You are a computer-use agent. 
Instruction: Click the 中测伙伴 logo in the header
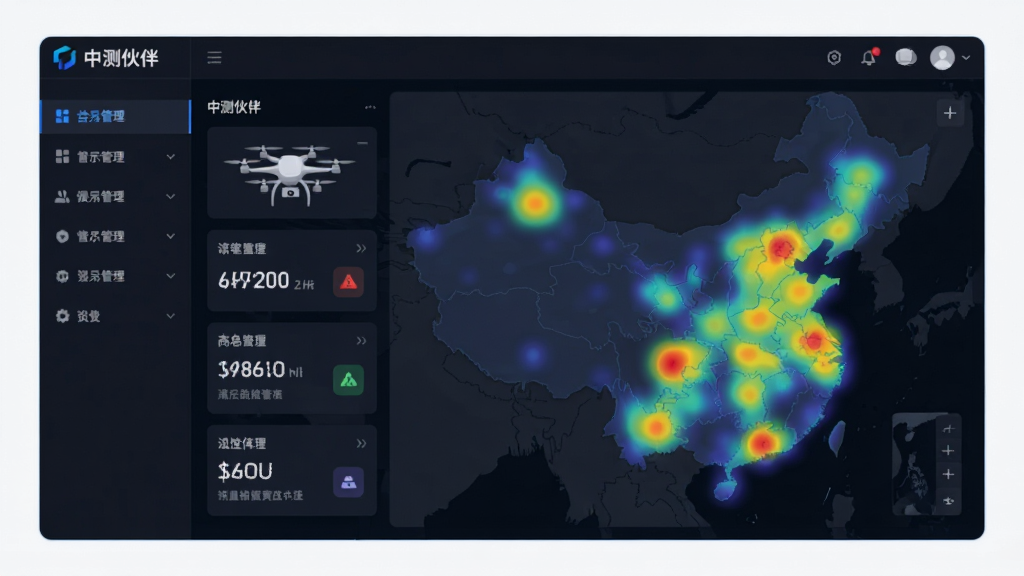(x=106, y=58)
